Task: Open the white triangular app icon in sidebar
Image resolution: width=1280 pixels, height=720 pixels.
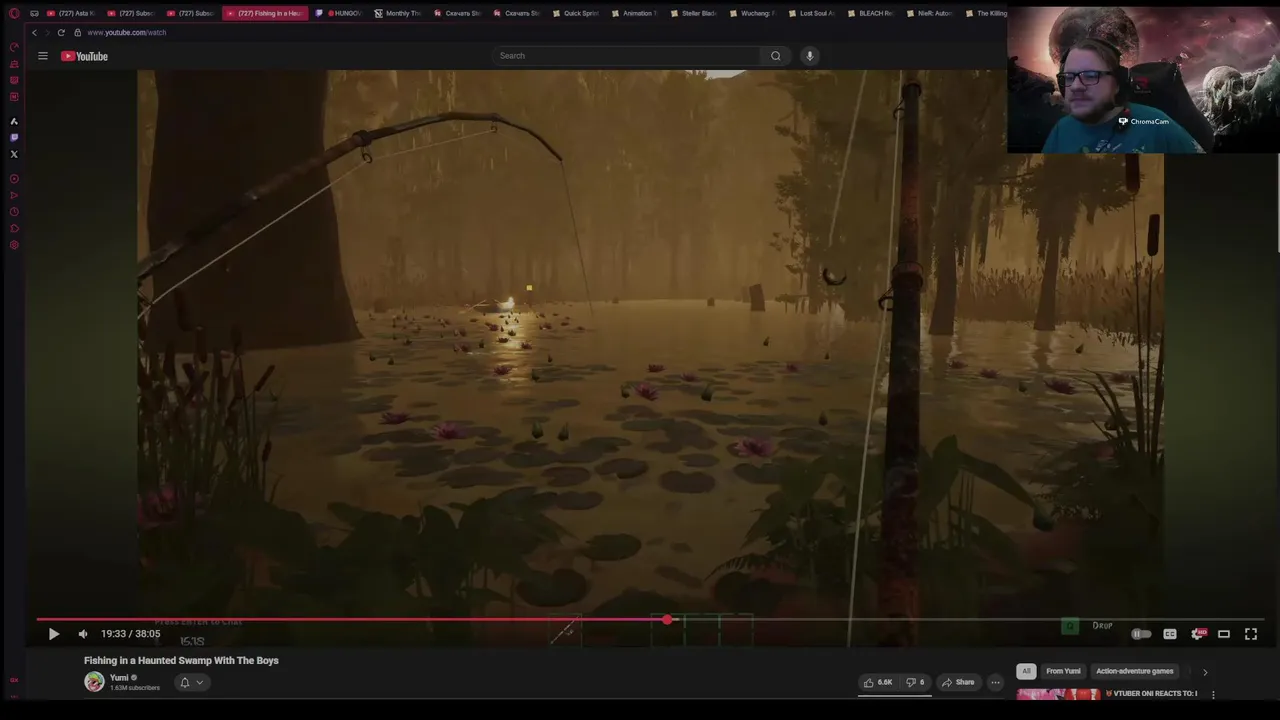Action: tap(14, 121)
